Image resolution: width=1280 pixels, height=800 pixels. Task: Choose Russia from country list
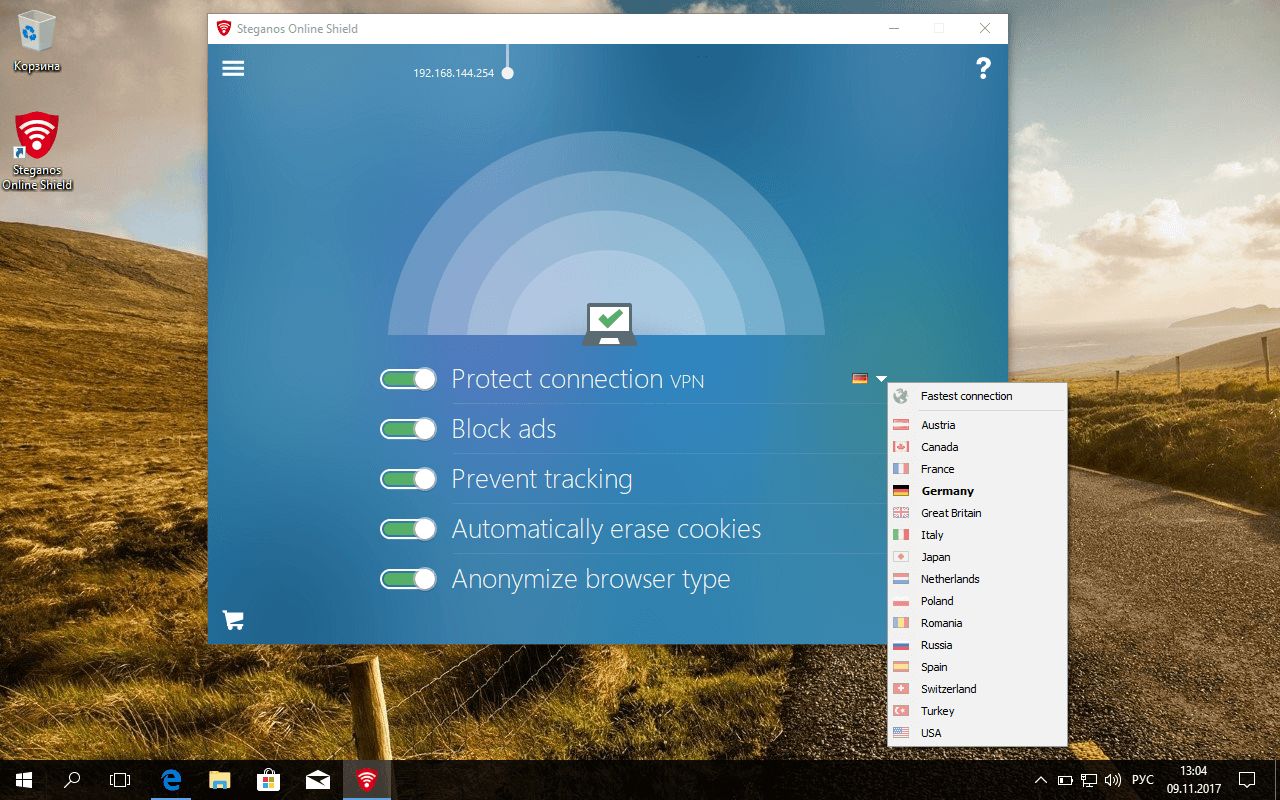click(977, 645)
